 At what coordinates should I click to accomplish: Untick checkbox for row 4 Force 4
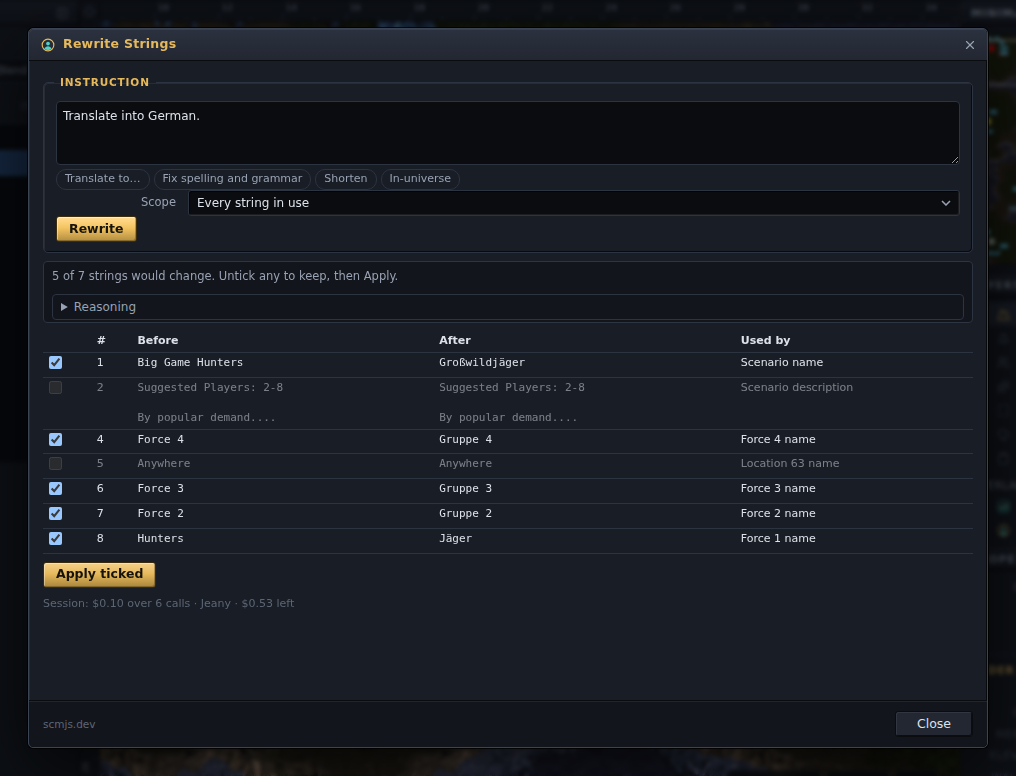point(56,440)
